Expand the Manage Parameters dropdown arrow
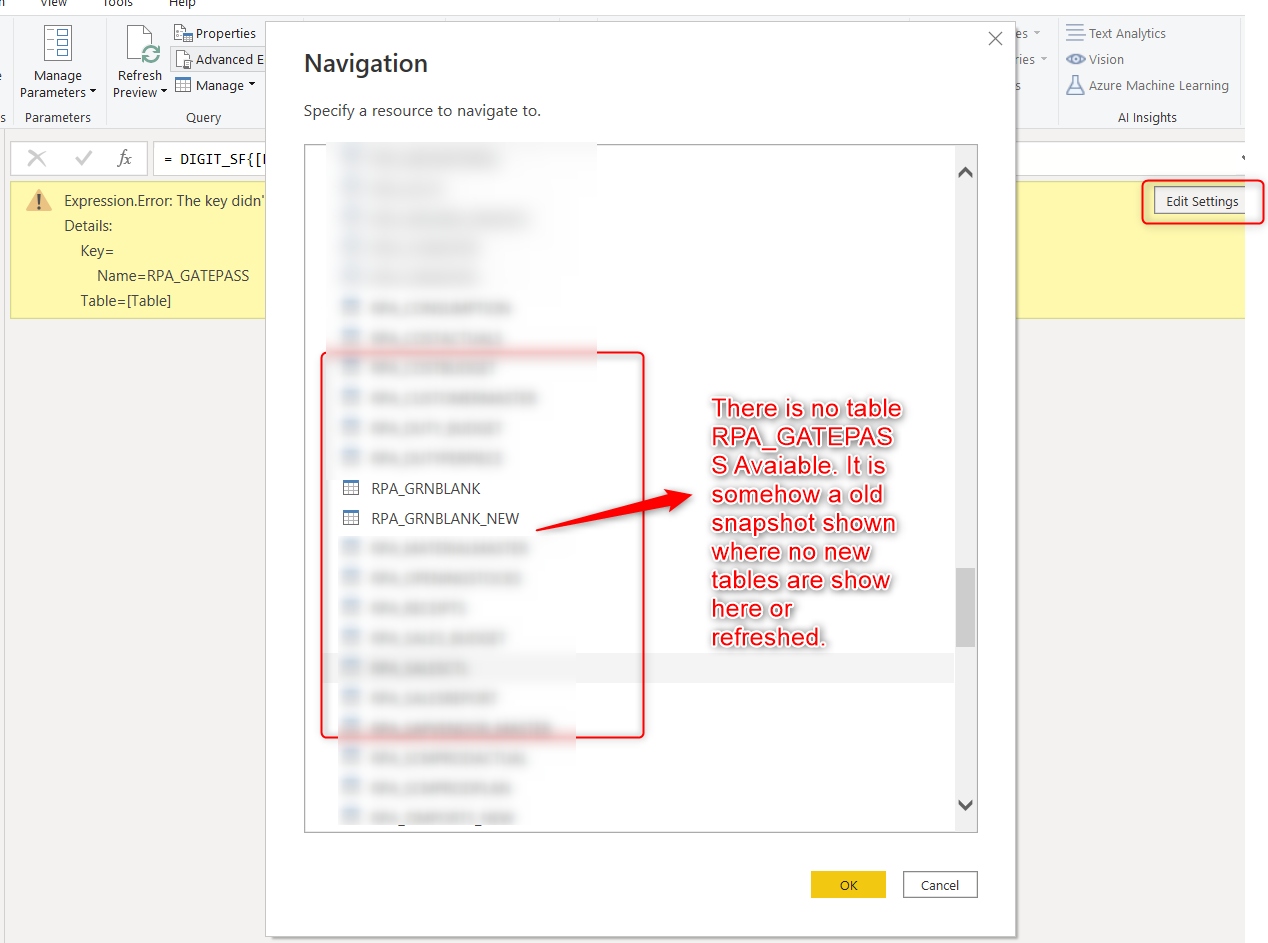1268x943 pixels. pyautogui.click(x=93, y=92)
